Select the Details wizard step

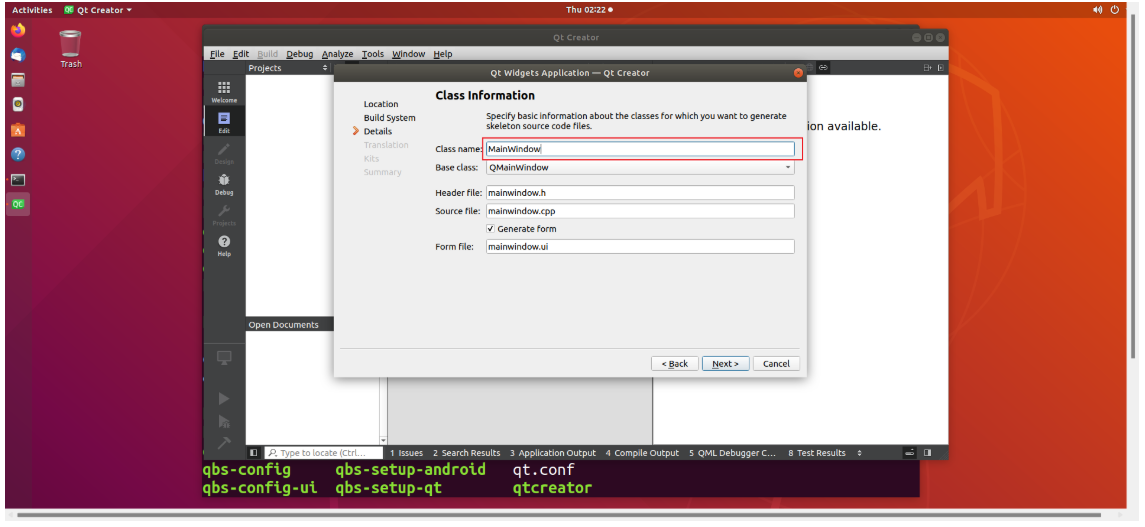(378, 131)
